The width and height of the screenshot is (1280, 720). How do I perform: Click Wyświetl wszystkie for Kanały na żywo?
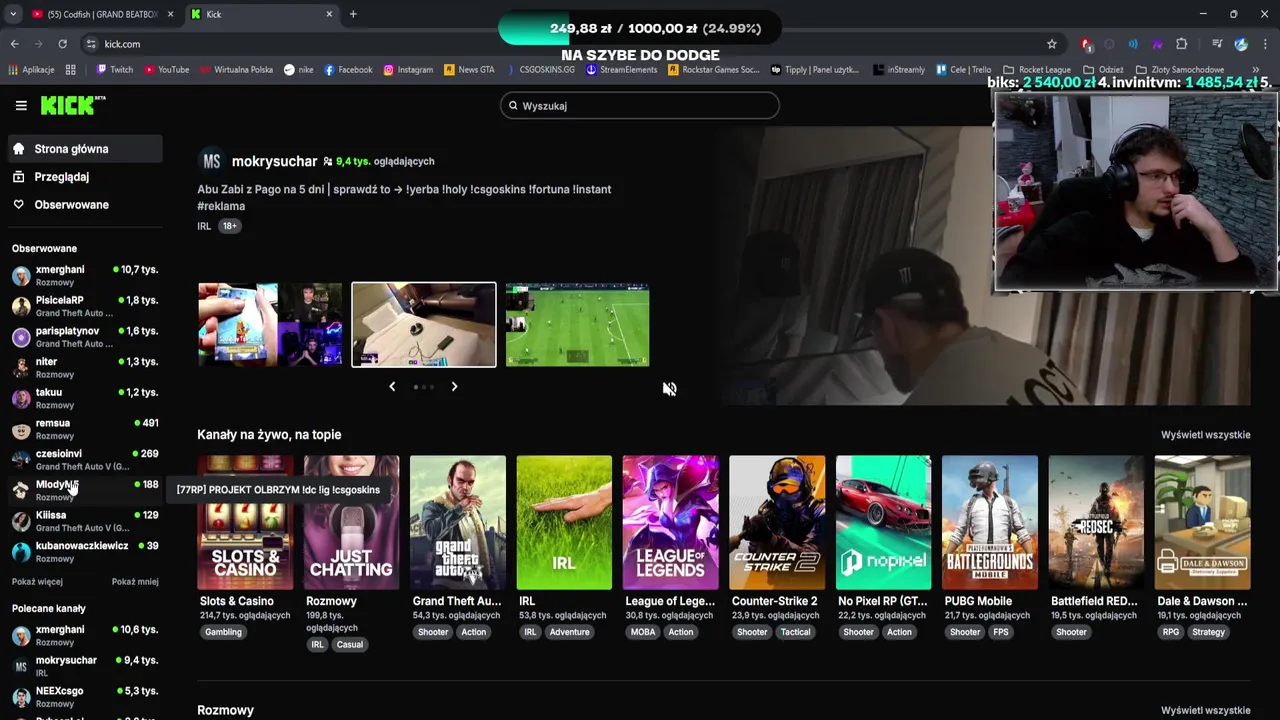point(1205,435)
